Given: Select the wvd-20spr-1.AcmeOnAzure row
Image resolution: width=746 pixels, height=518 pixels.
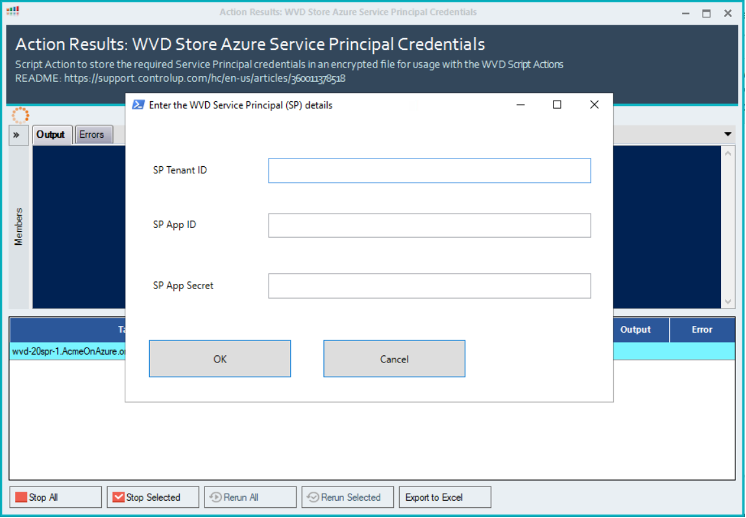Looking at the screenshot, I should (x=372, y=352).
